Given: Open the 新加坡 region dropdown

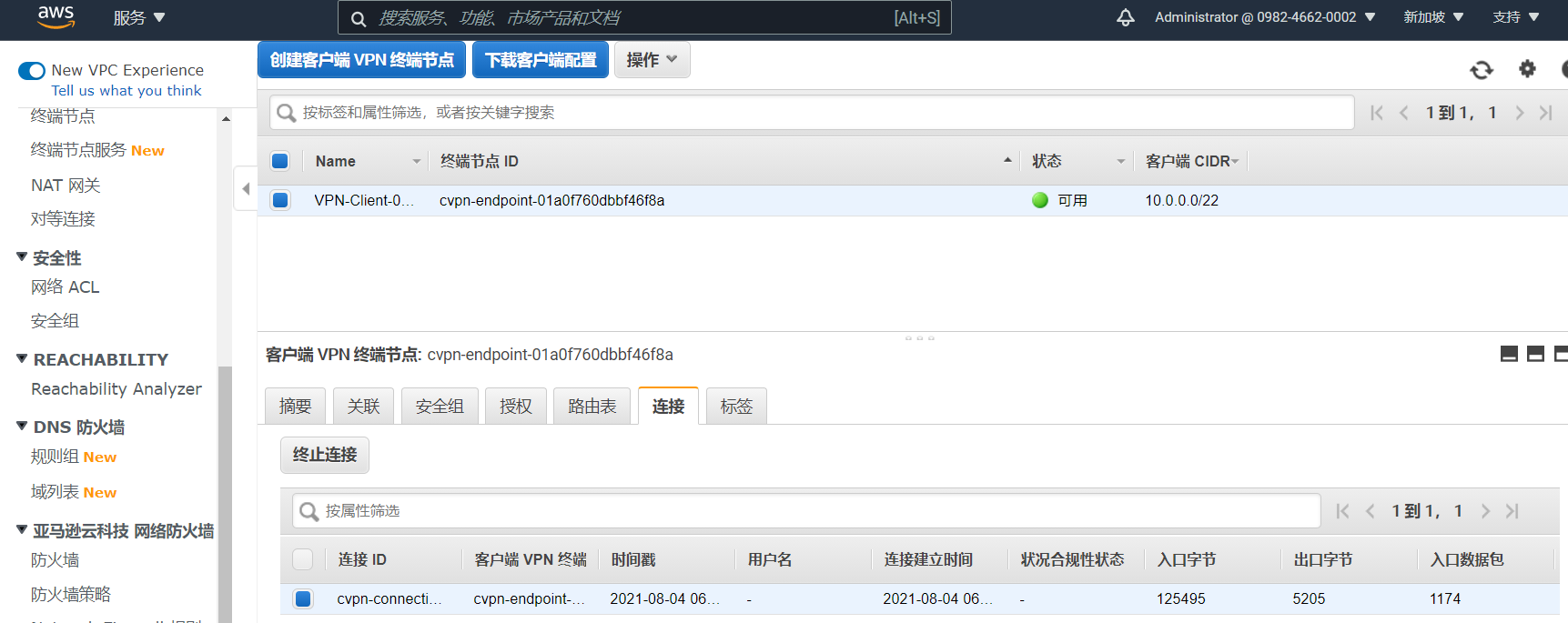Looking at the screenshot, I should click(x=1433, y=17).
